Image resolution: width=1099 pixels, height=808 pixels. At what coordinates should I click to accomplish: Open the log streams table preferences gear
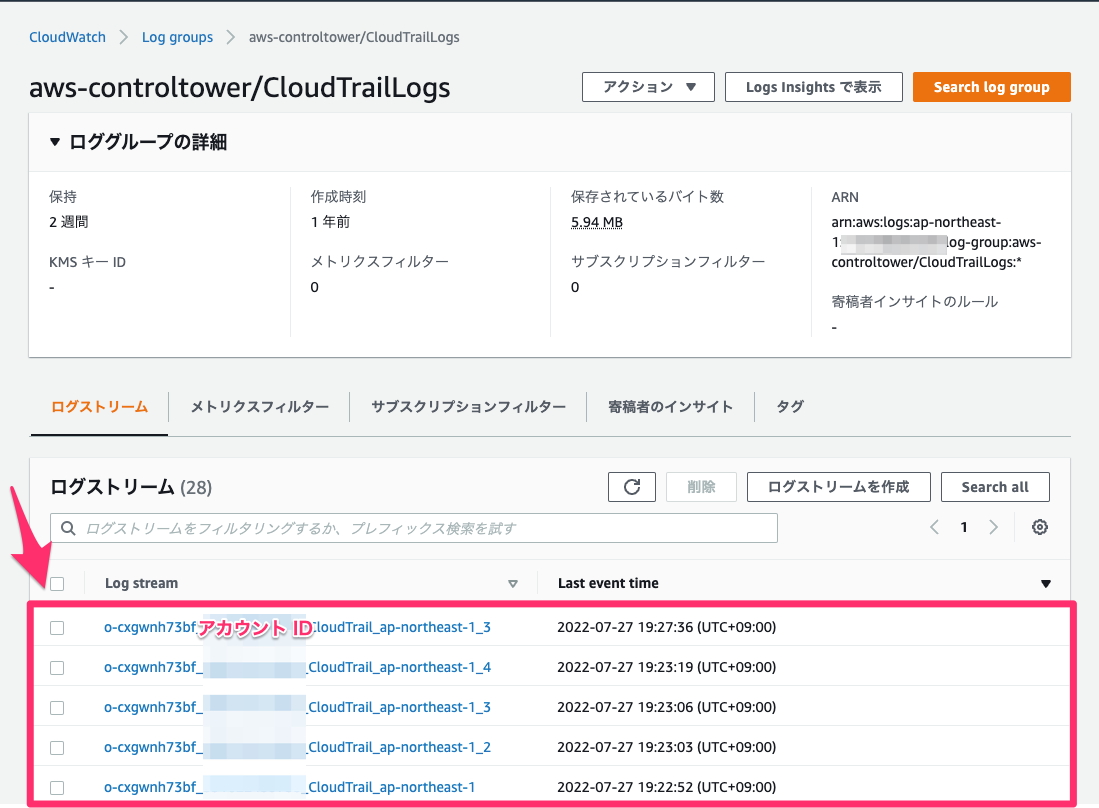(1039, 526)
